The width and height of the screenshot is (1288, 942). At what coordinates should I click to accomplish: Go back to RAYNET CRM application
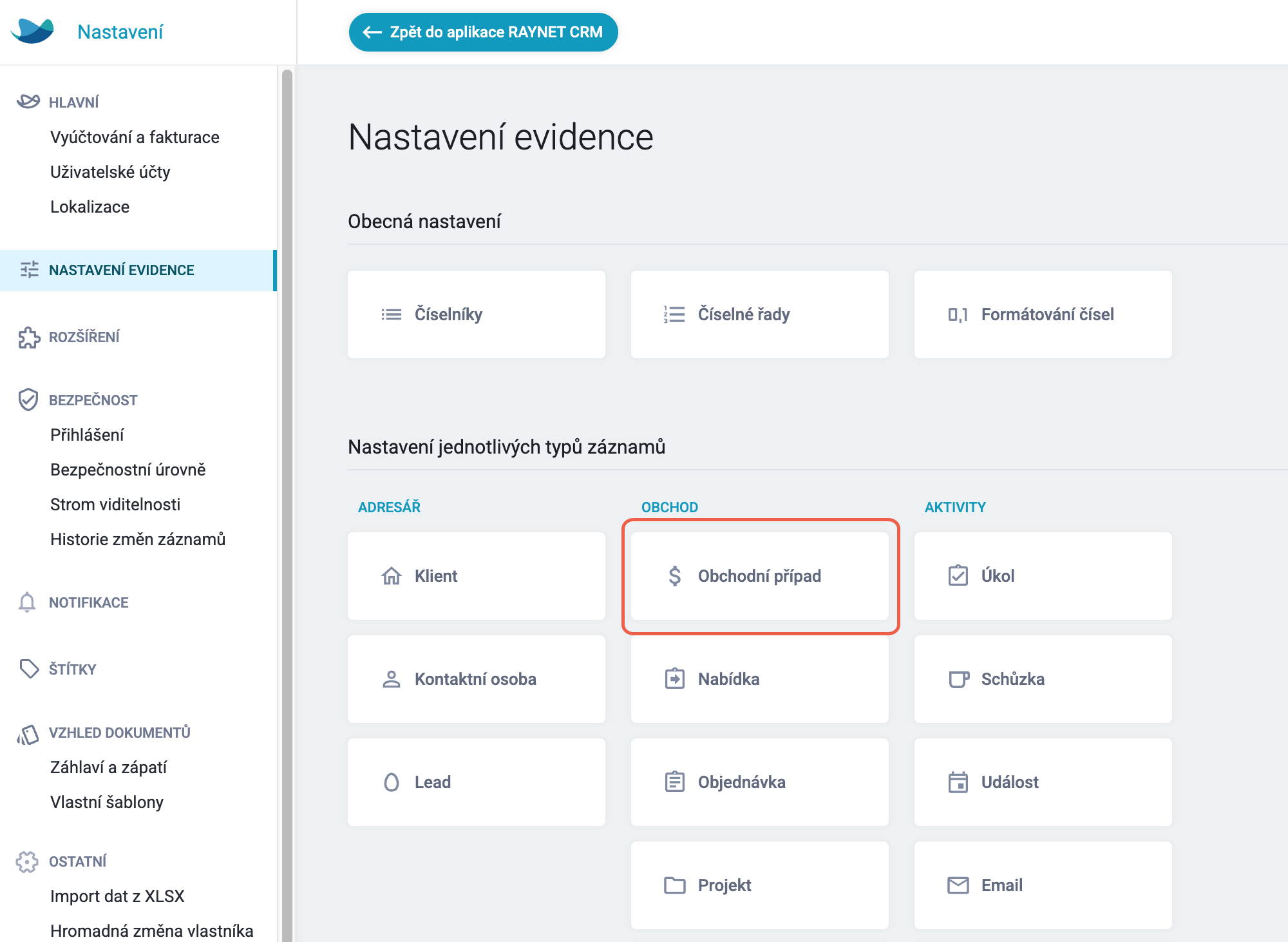tap(483, 32)
